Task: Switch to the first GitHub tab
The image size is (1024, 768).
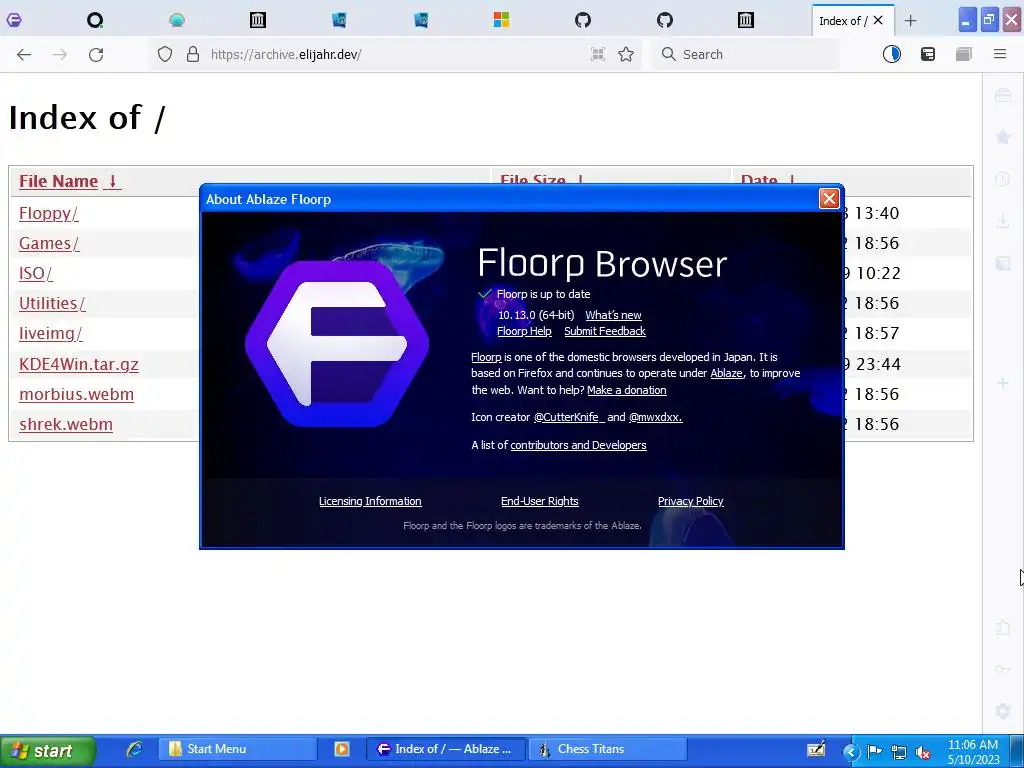Action: [x=583, y=20]
